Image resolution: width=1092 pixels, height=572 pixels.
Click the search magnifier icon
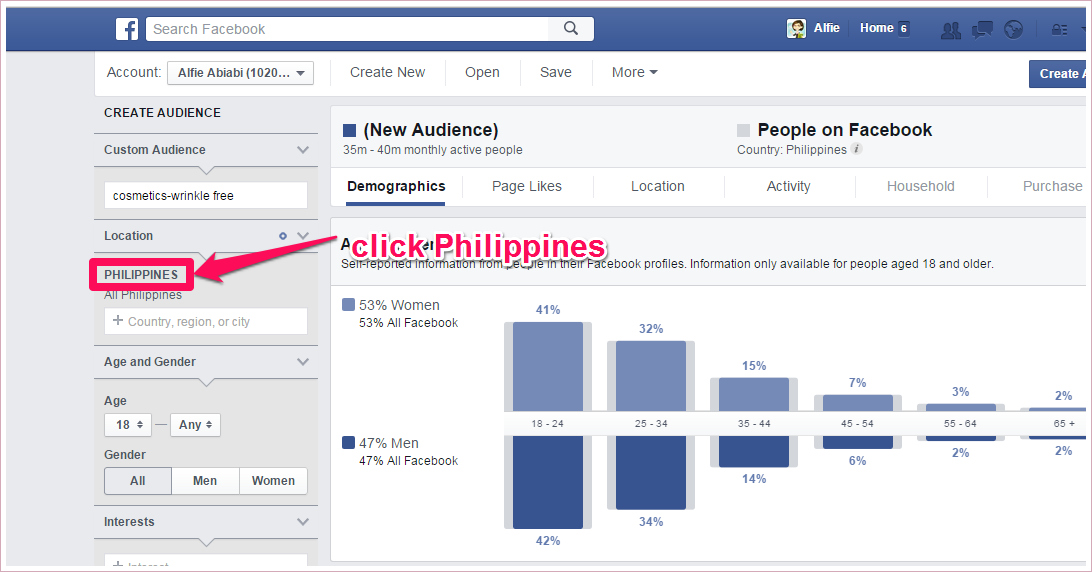pyautogui.click(x=571, y=29)
